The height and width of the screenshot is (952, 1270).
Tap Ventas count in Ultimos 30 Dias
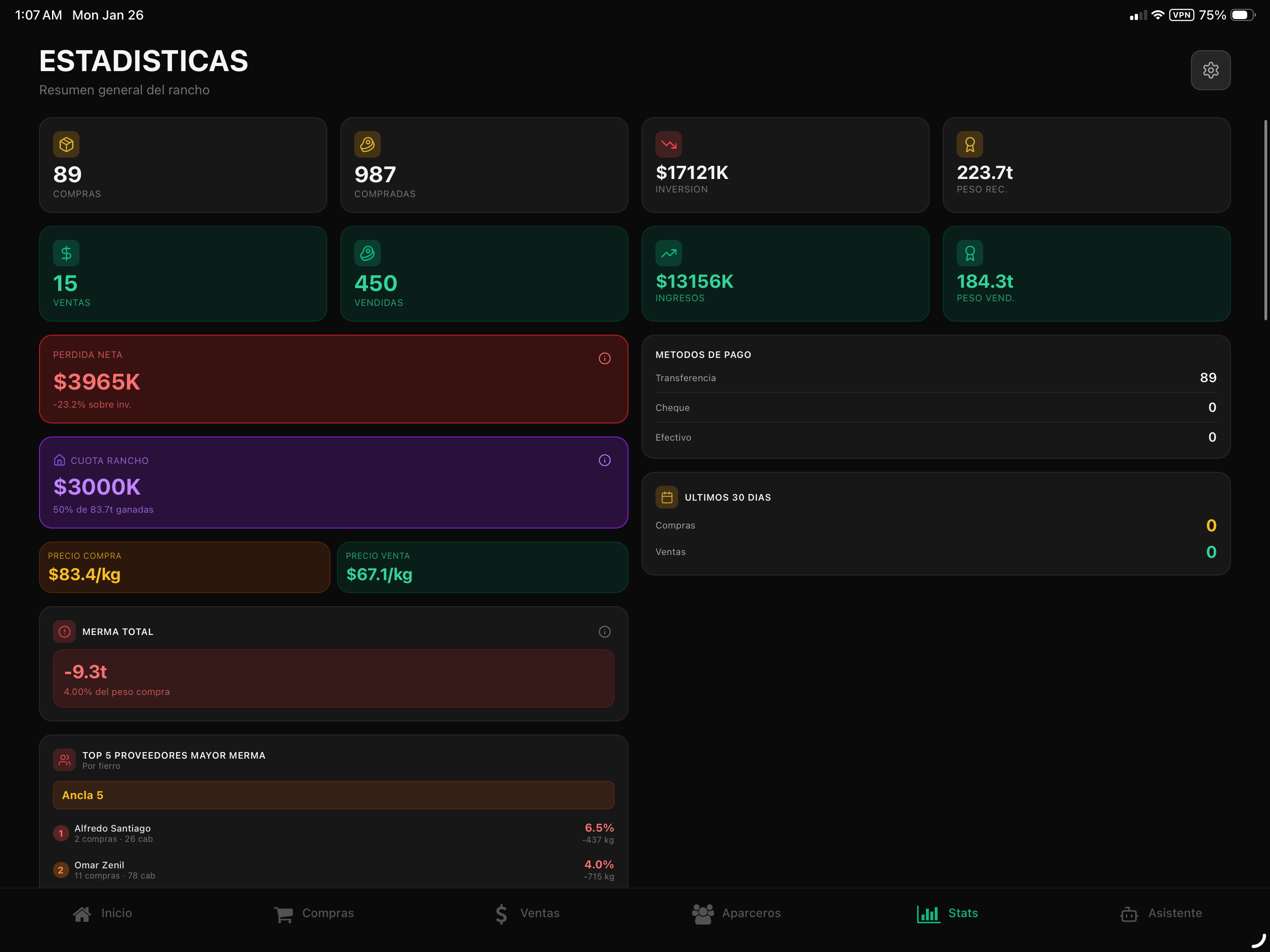(x=1211, y=552)
